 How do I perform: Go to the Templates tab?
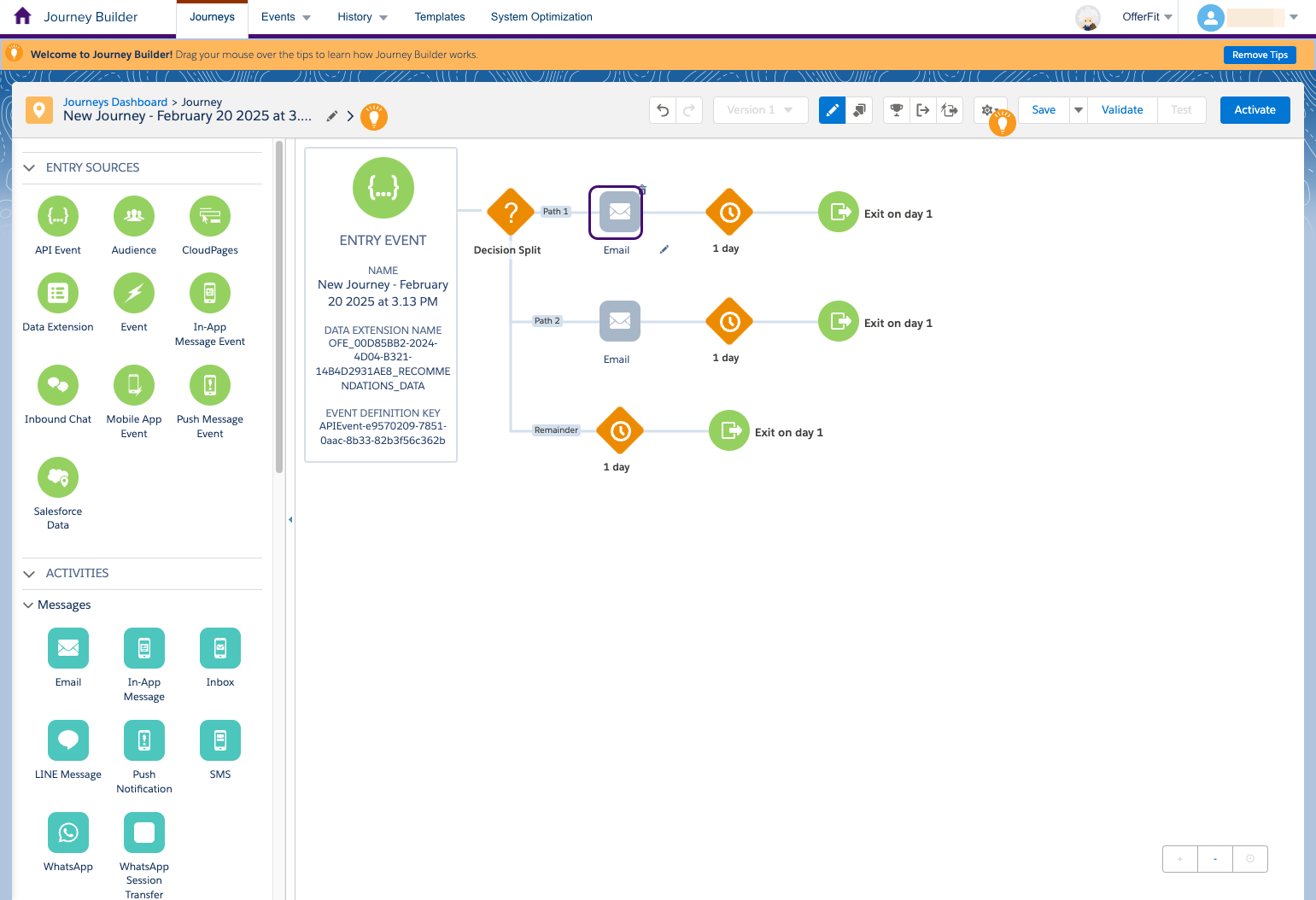pos(440,17)
